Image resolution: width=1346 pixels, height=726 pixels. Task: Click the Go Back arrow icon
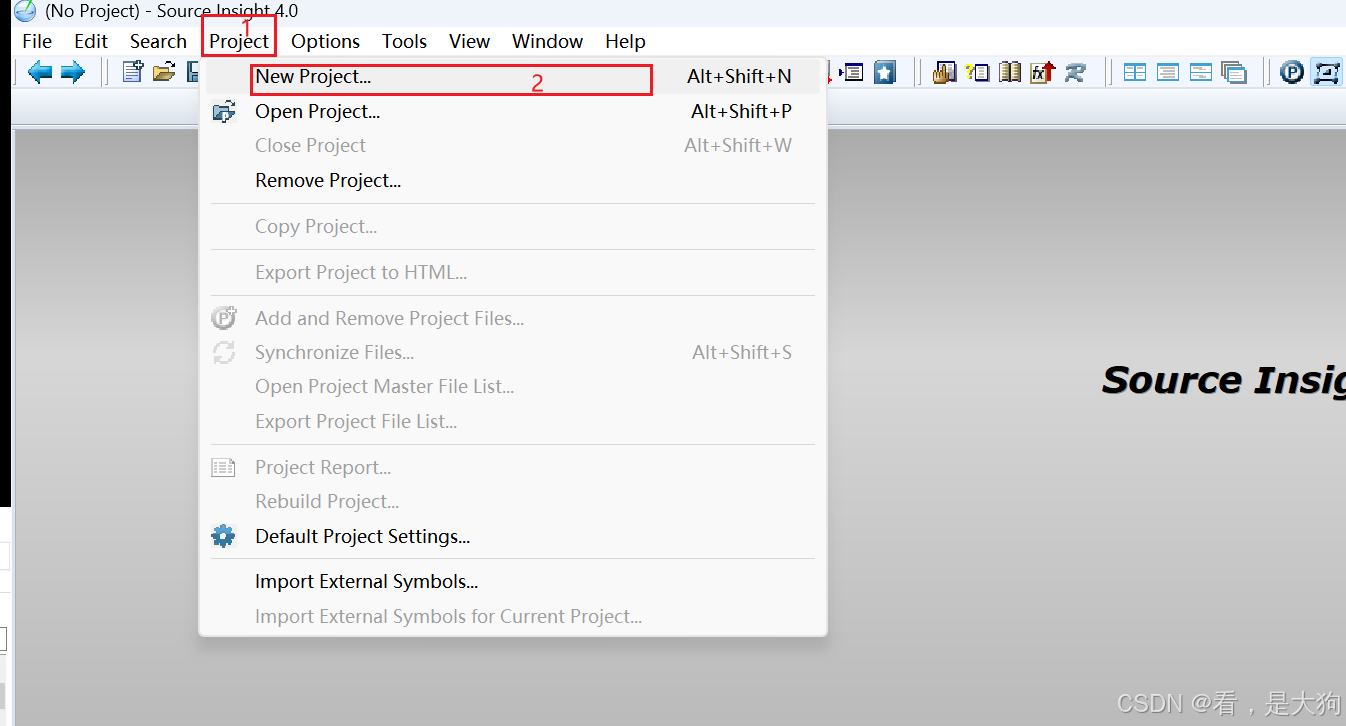tap(40, 72)
